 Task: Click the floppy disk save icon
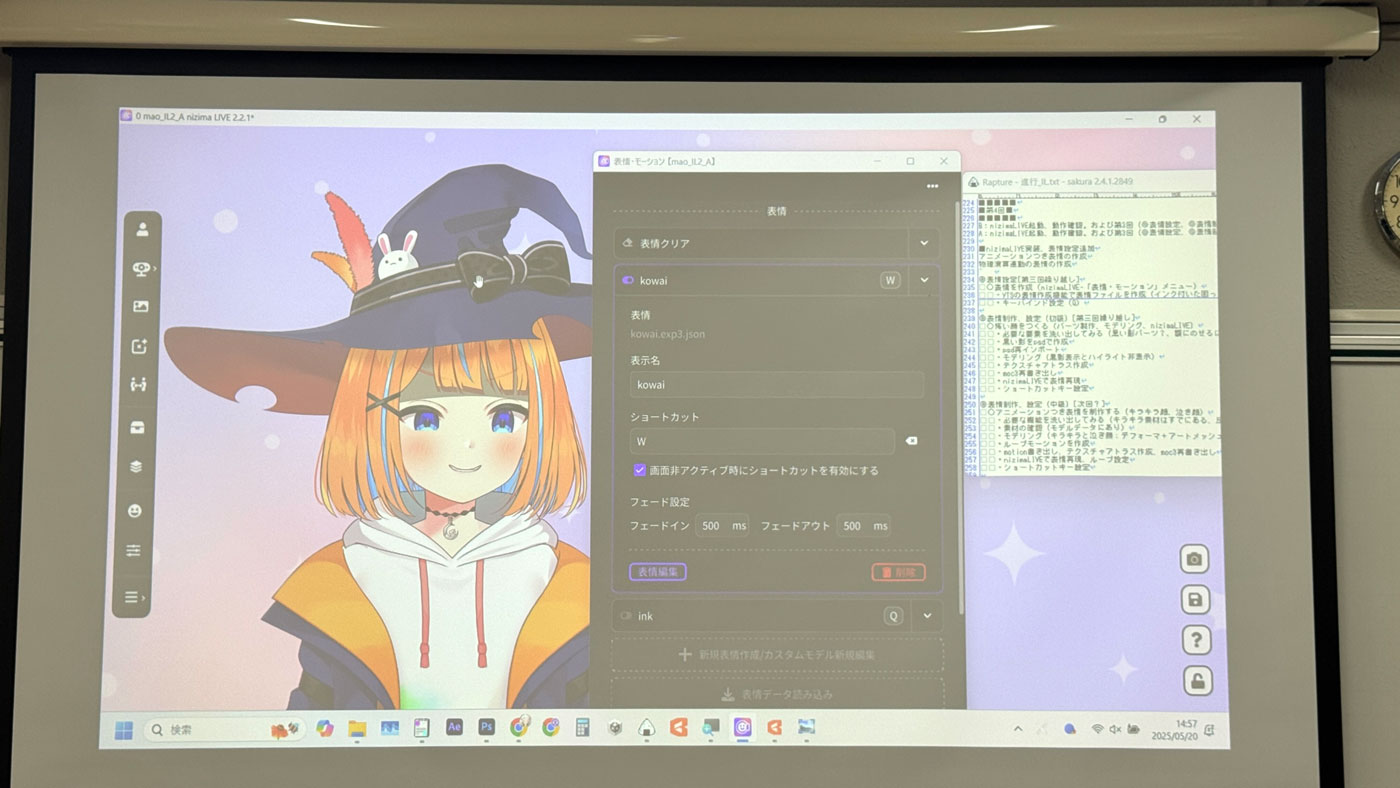click(x=1195, y=600)
